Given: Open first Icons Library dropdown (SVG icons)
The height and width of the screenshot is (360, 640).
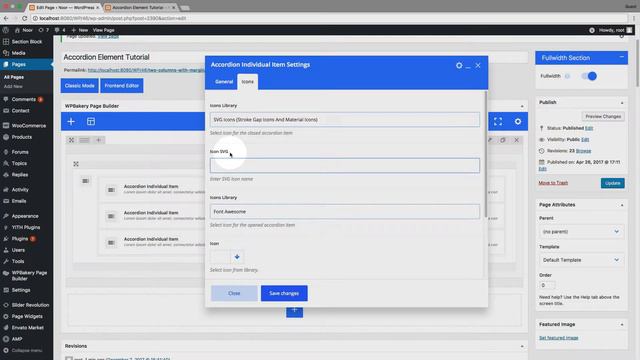Looking at the screenshot, I should point(345,120).
